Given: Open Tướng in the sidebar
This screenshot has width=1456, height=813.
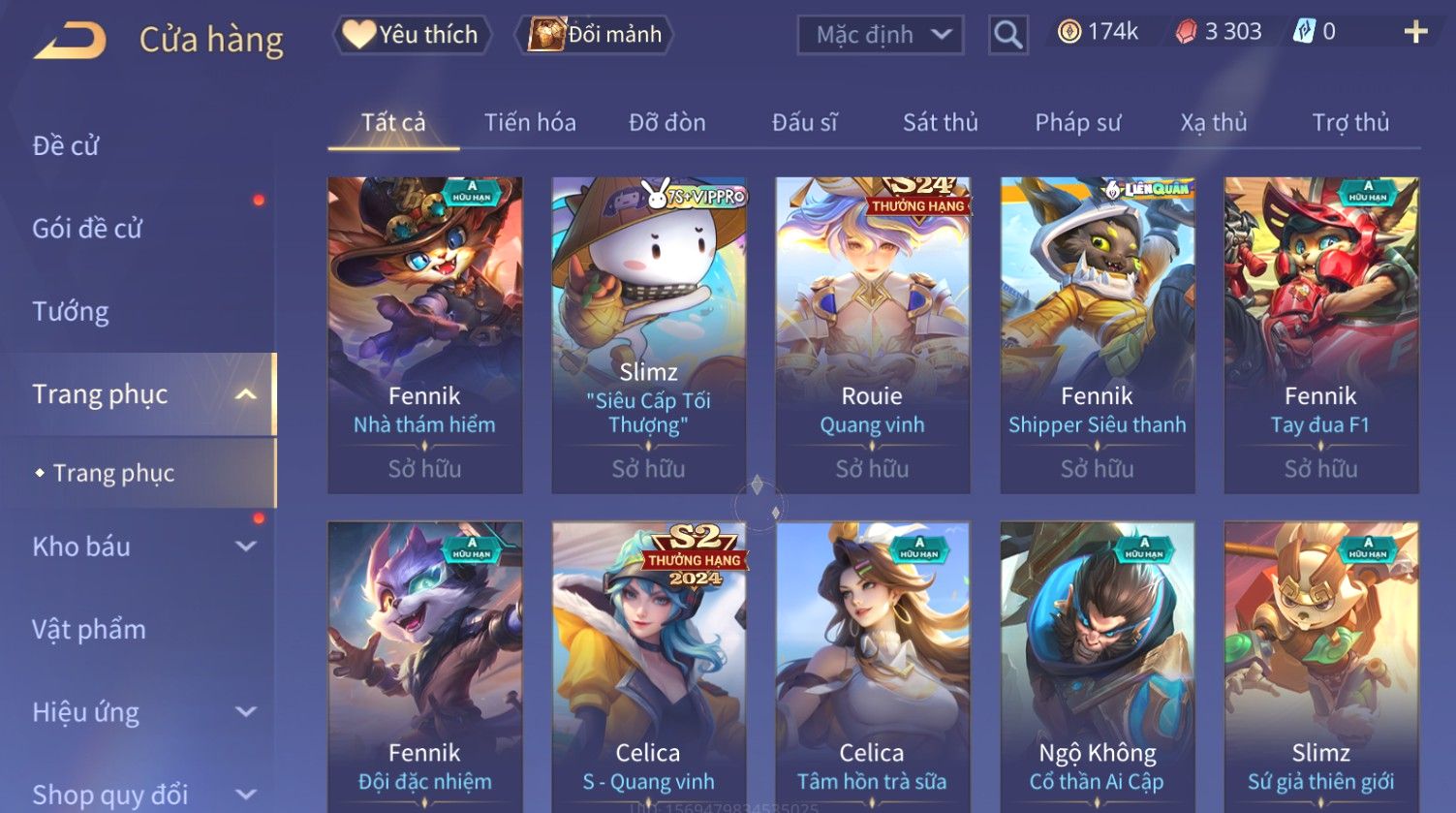Looking at the screenshot, I should [x=71, y=312].
